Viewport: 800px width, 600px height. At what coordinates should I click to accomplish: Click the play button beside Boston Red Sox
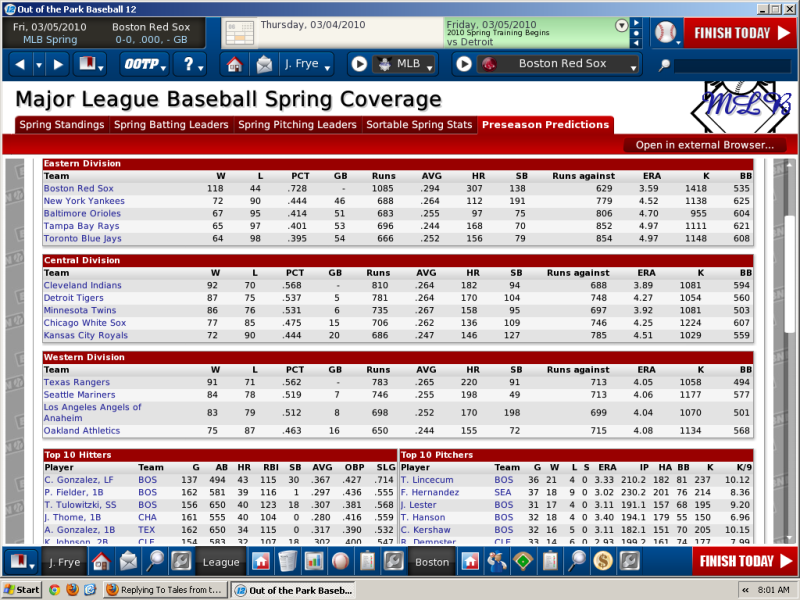[x=464, y=64]
